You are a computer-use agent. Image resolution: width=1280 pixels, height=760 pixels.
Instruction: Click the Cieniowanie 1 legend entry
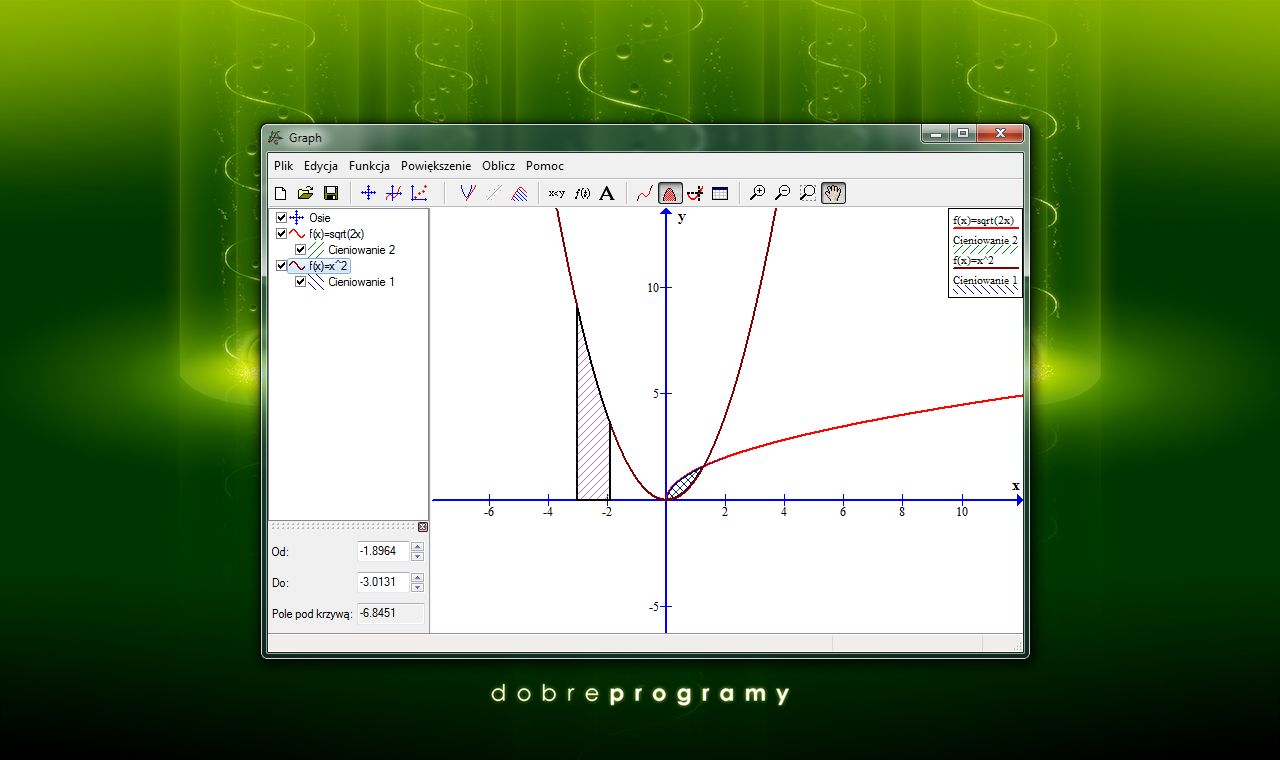pyautogui.click(x=985, y=282)
